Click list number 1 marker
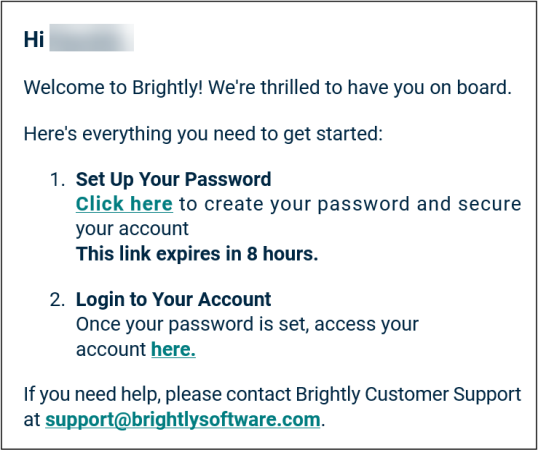Image resolution: width=538 pixels, height=450 pixels. 57,180
